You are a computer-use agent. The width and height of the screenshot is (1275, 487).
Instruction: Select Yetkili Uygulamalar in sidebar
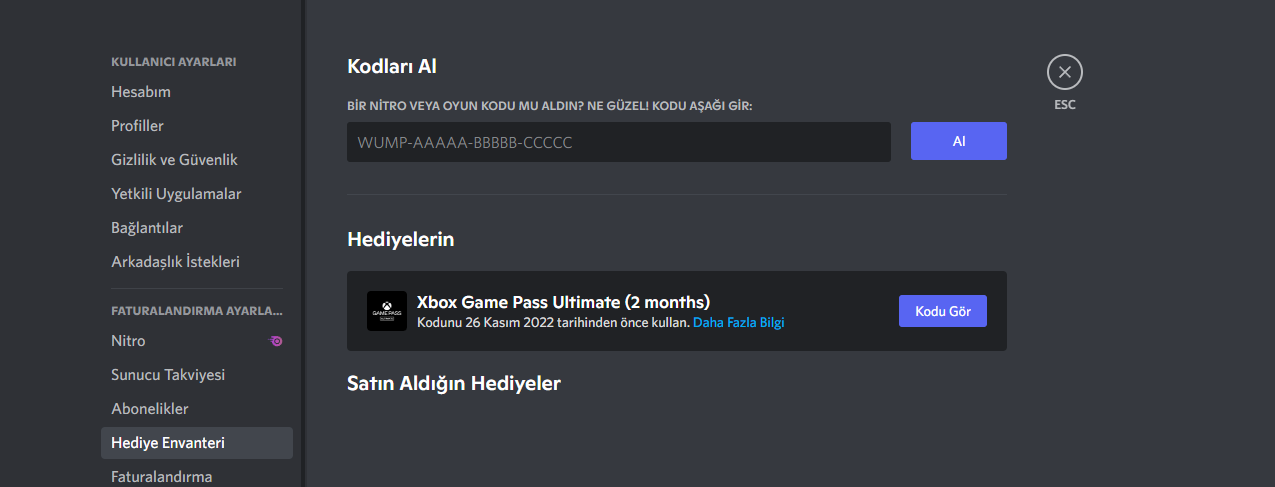pos(176,194)
